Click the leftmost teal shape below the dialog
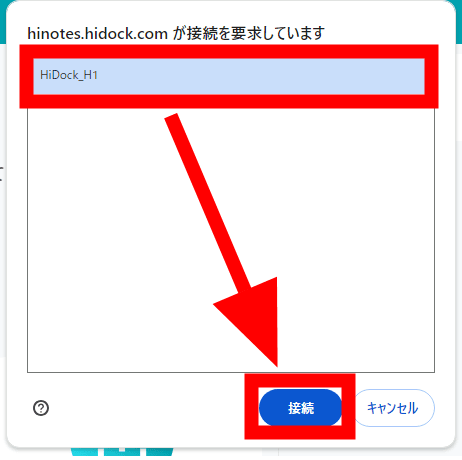 85,451
